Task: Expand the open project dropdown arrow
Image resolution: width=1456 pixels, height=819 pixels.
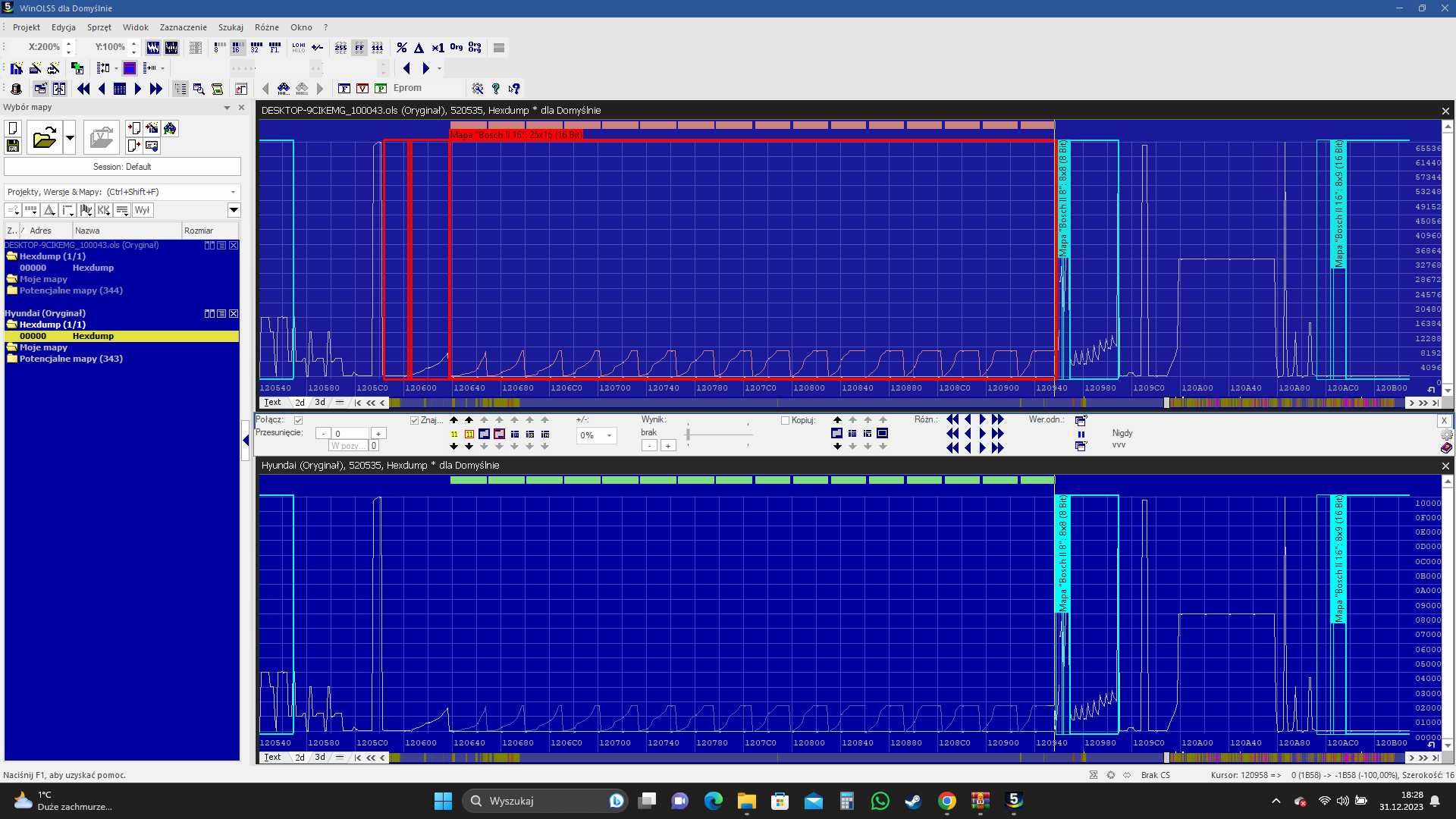Action: pos(70,137)
